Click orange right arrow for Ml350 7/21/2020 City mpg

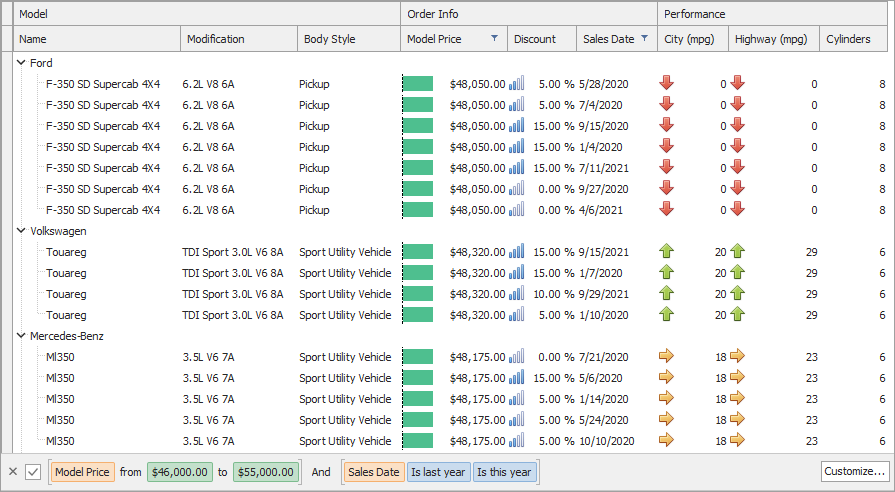pos(667,356)
